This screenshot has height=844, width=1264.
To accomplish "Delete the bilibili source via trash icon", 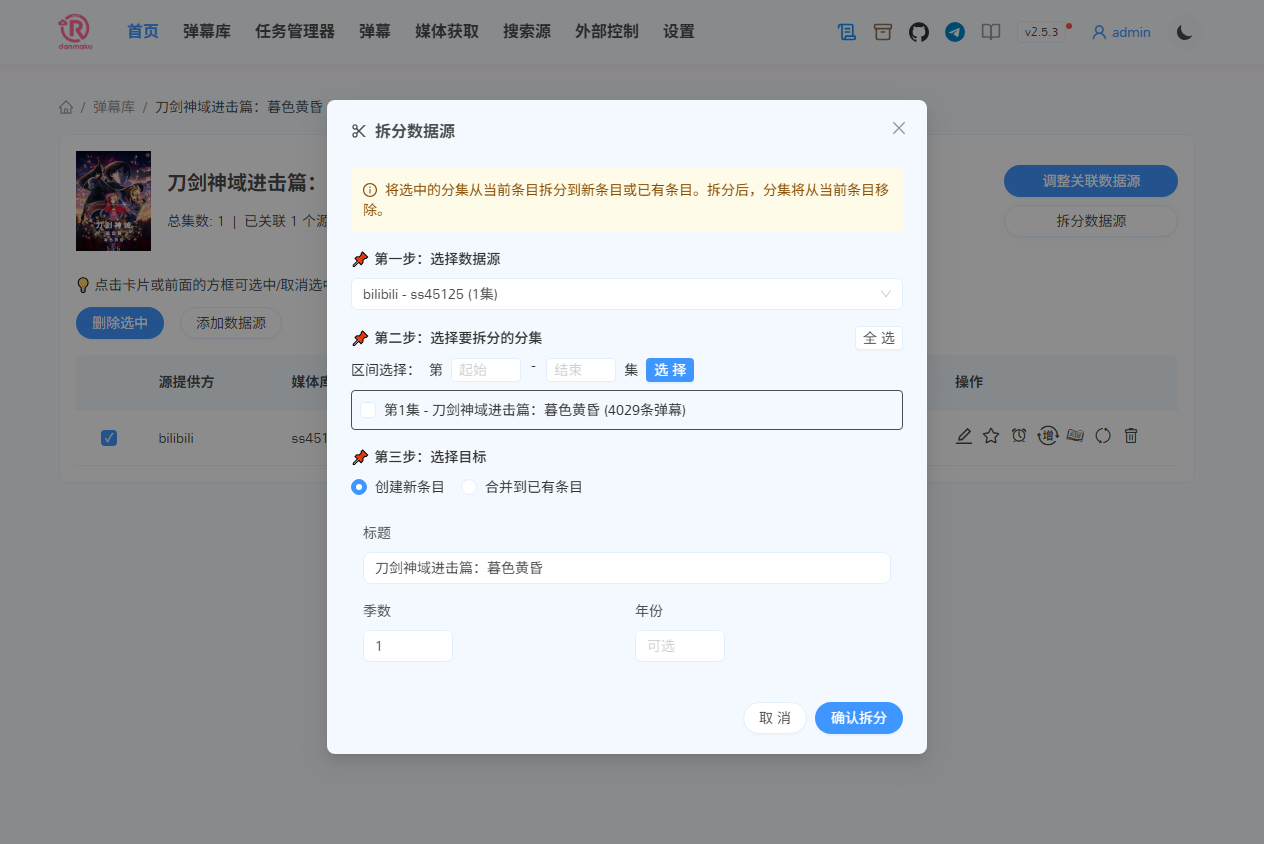I will (1131, 435).
